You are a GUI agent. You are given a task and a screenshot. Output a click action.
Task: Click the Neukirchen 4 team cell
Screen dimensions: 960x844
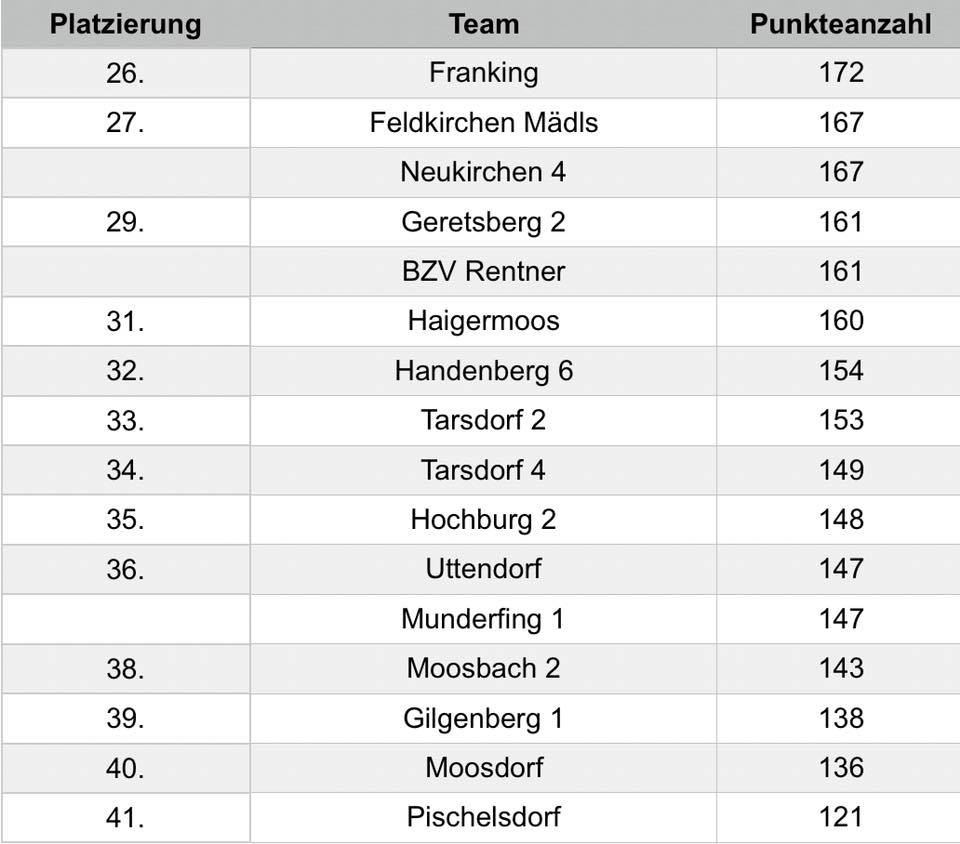click(x=484, y=172)
